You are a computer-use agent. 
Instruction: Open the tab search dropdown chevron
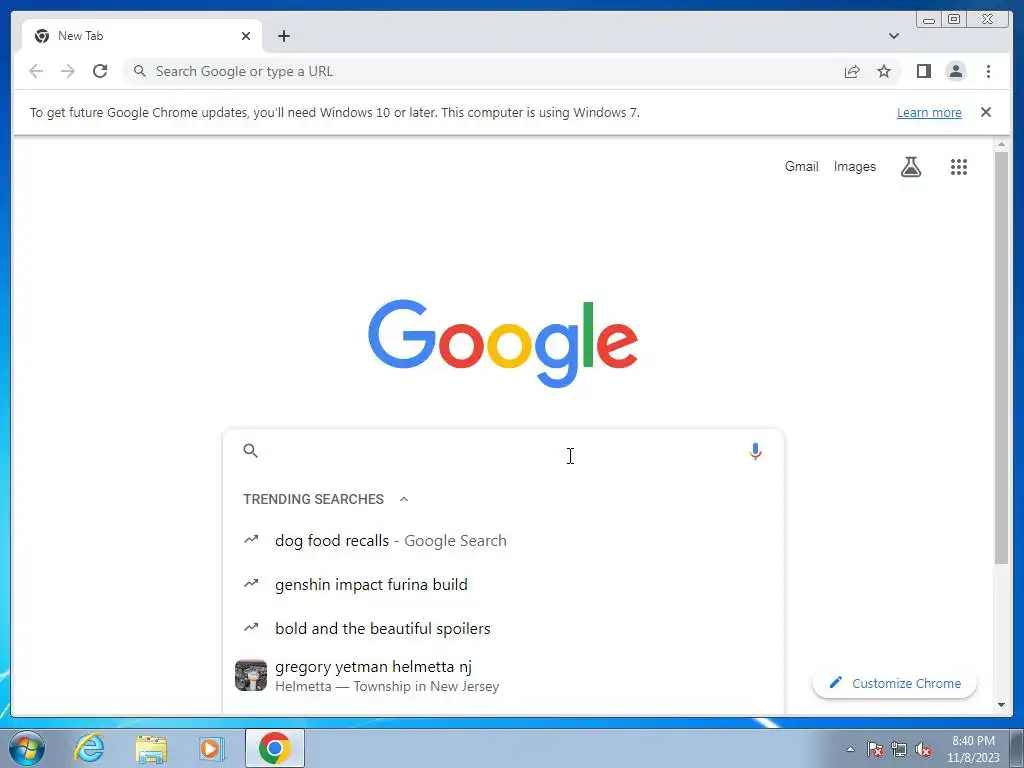point(893,36)
